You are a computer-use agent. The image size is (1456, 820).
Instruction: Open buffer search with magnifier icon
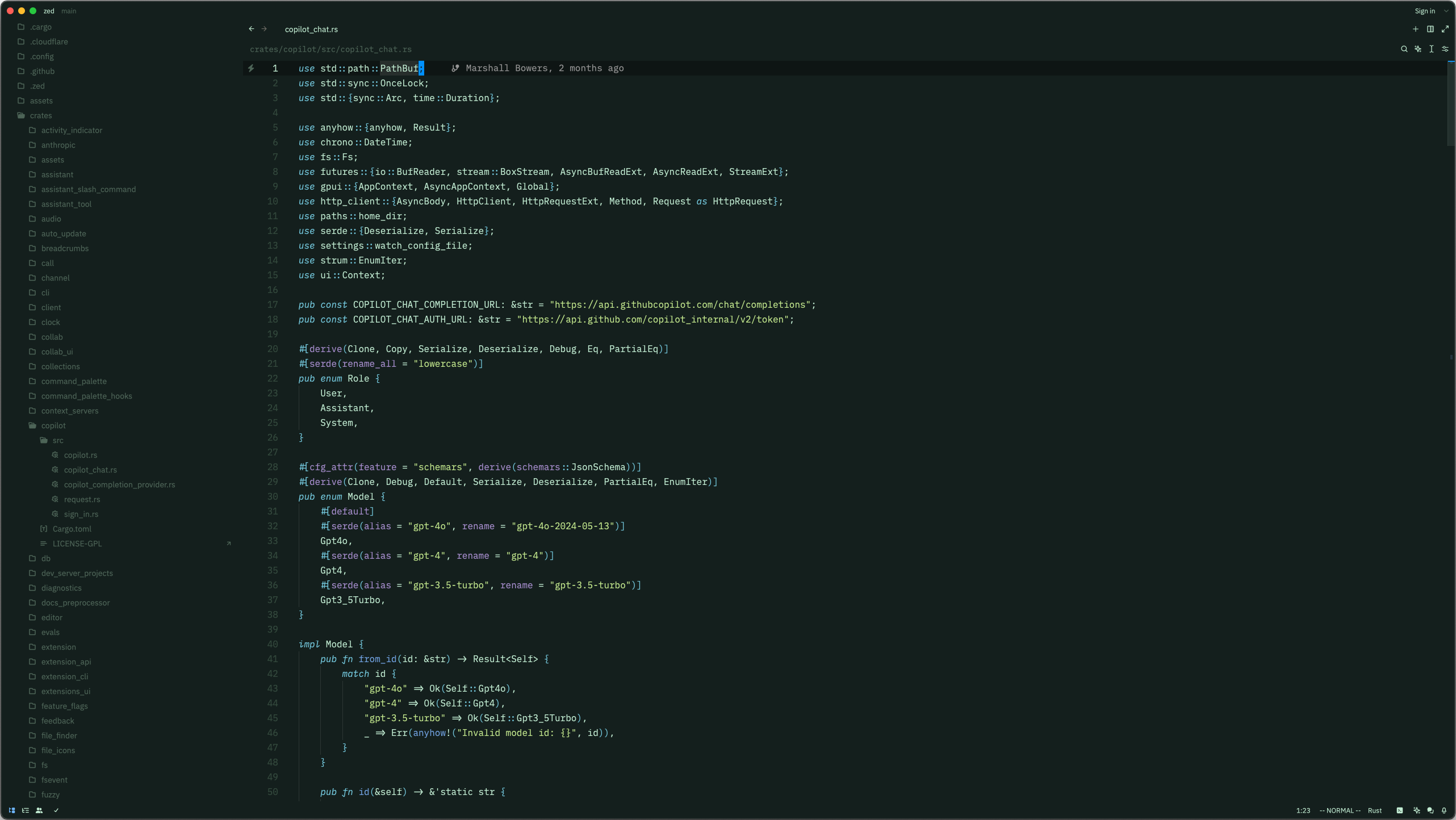[1404, 49]
